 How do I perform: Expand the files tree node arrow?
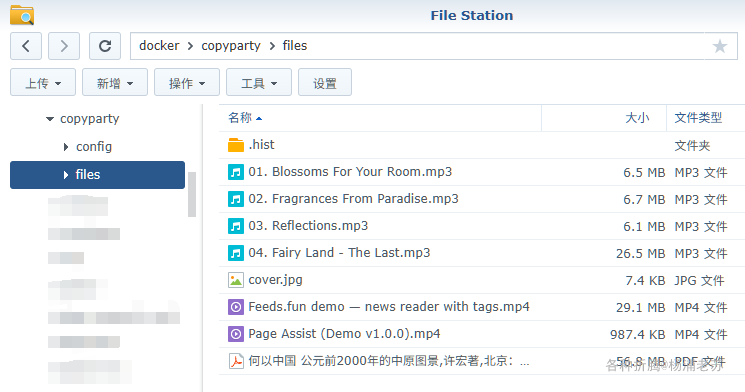(x=66, y=175)
